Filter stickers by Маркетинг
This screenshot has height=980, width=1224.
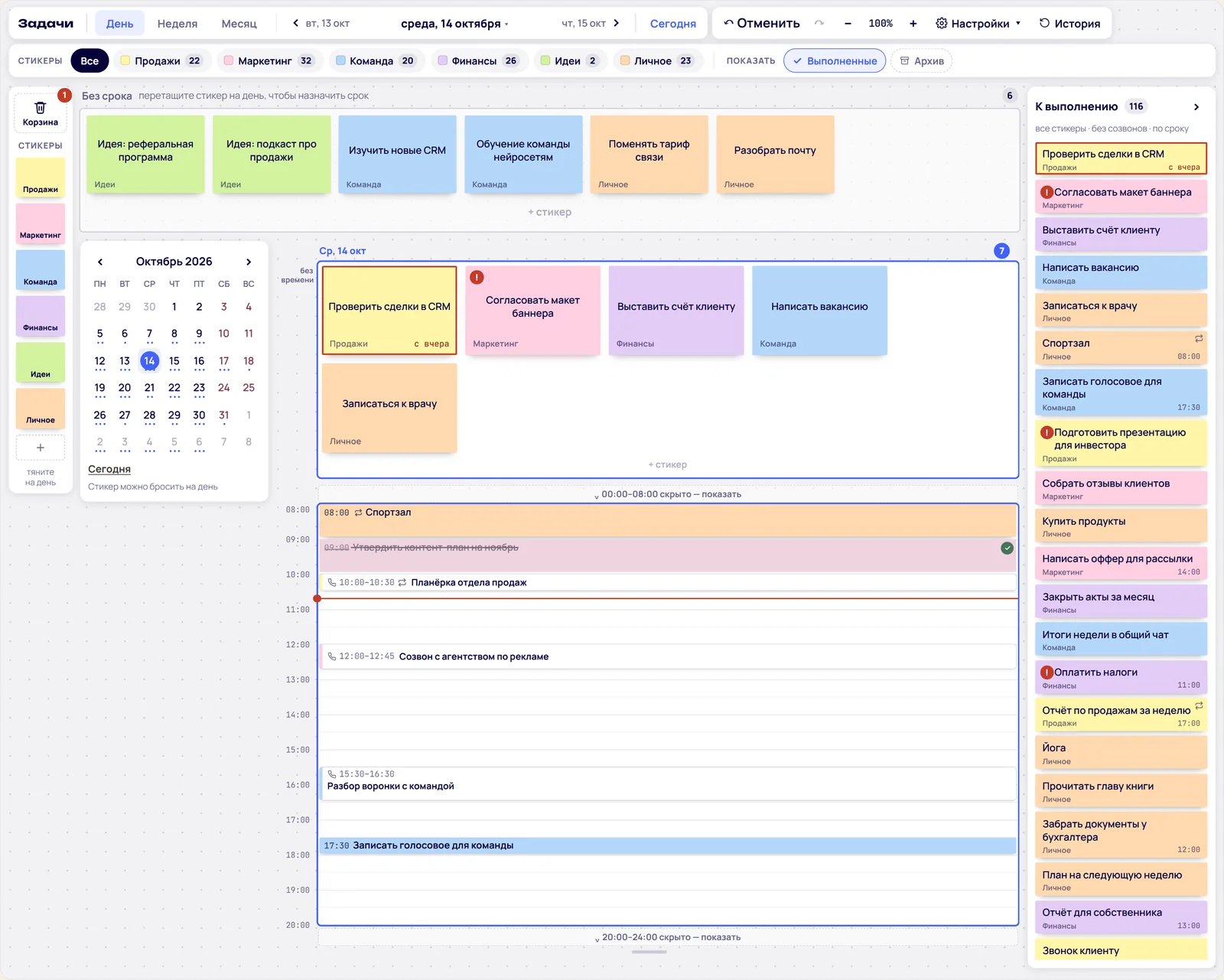pos(269,61)
